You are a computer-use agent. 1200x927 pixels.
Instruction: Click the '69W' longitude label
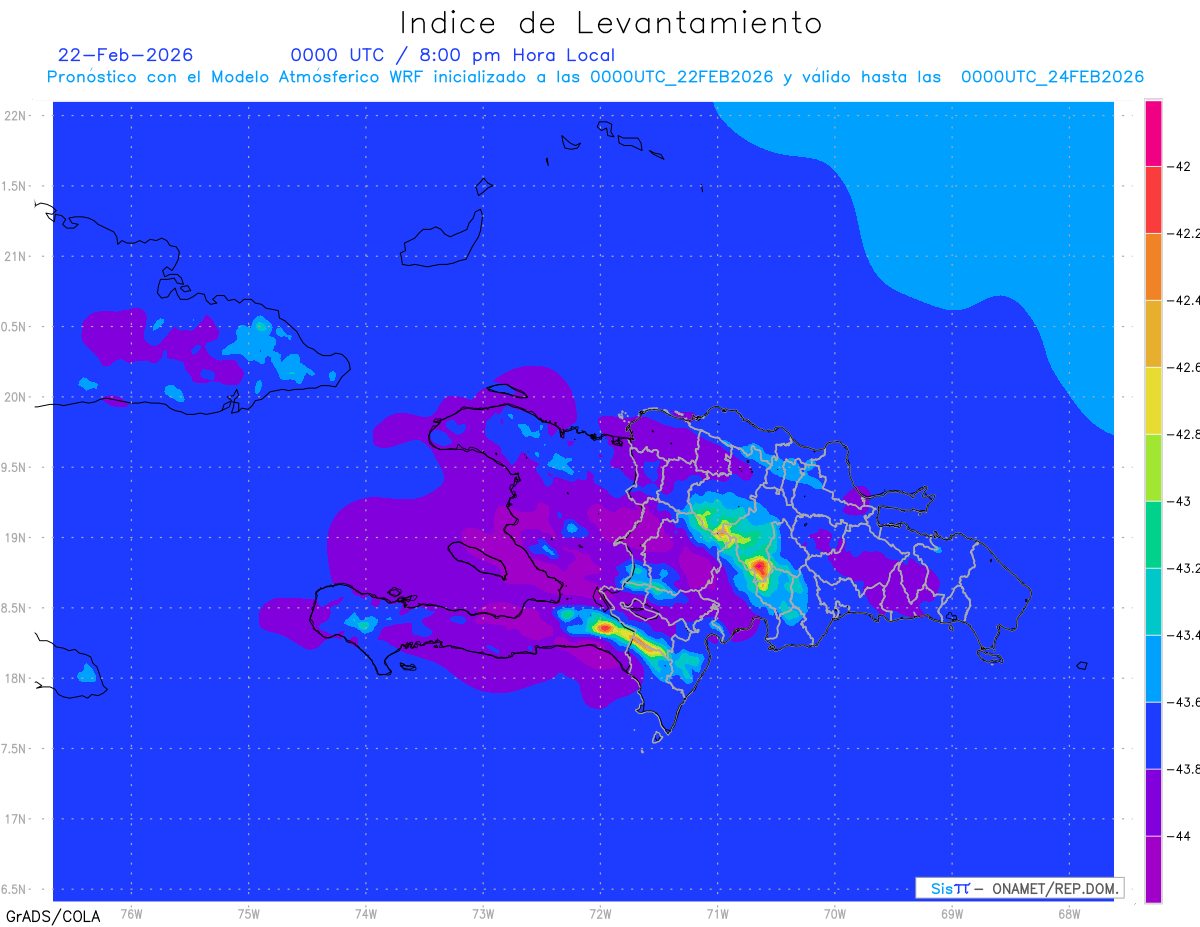[x=952, y=912]
